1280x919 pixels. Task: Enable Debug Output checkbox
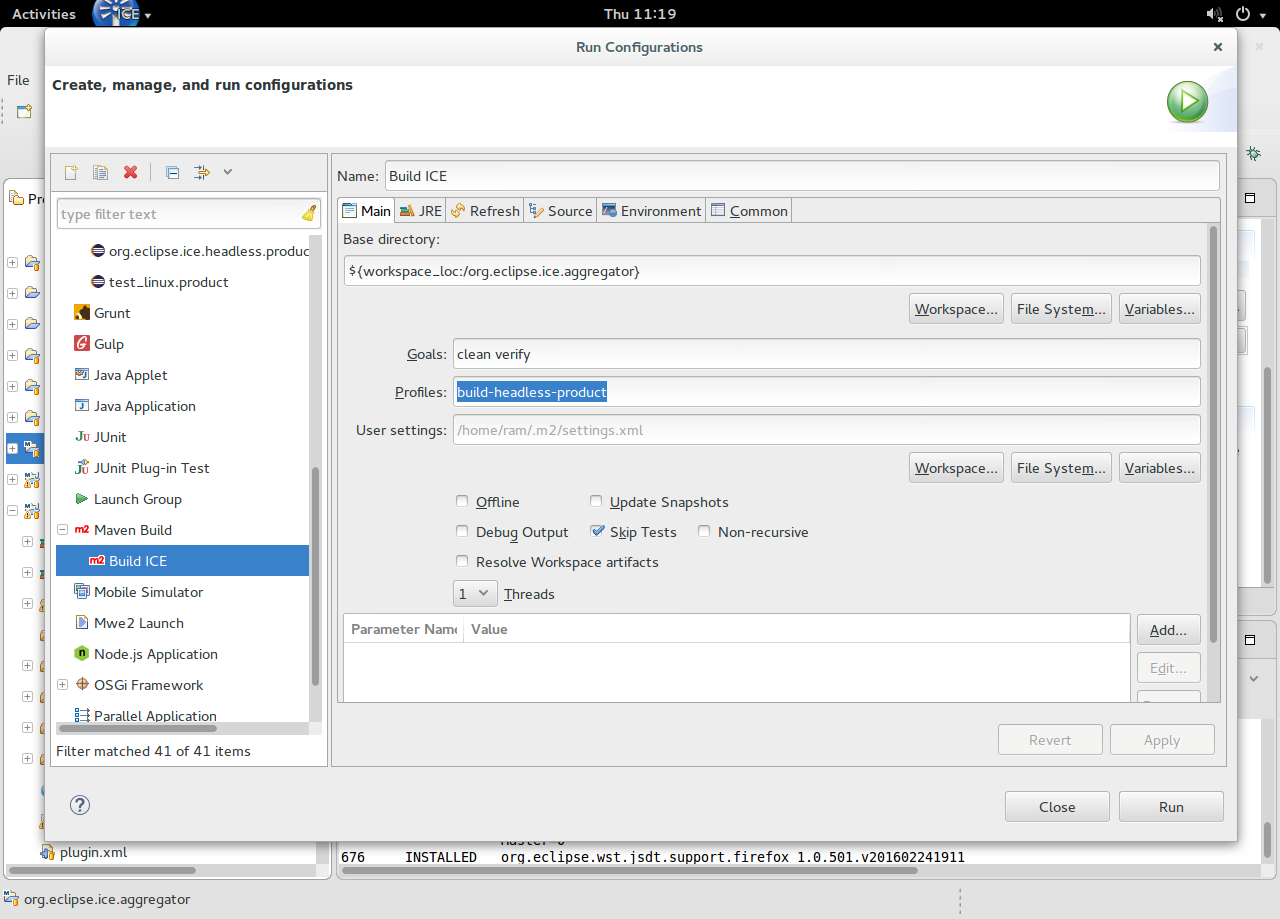(462, 532)
